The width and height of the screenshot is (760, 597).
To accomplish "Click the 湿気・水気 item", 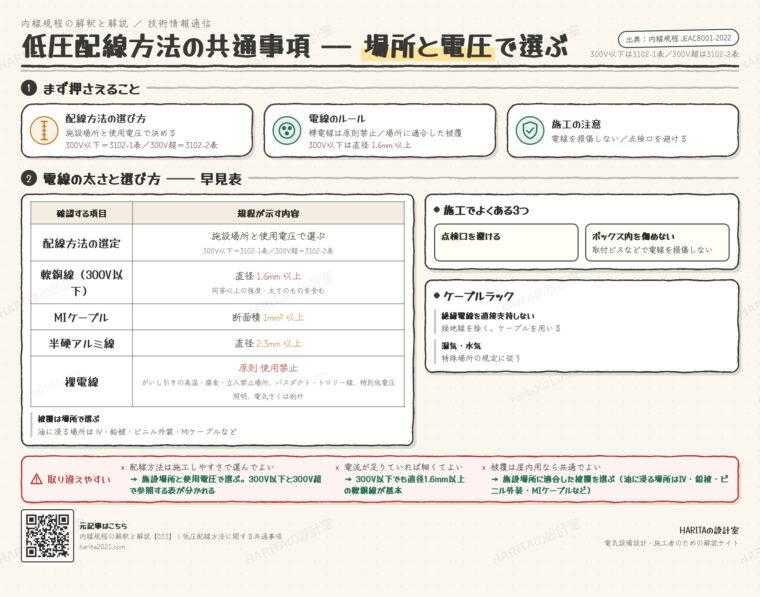I will (461, 346).
